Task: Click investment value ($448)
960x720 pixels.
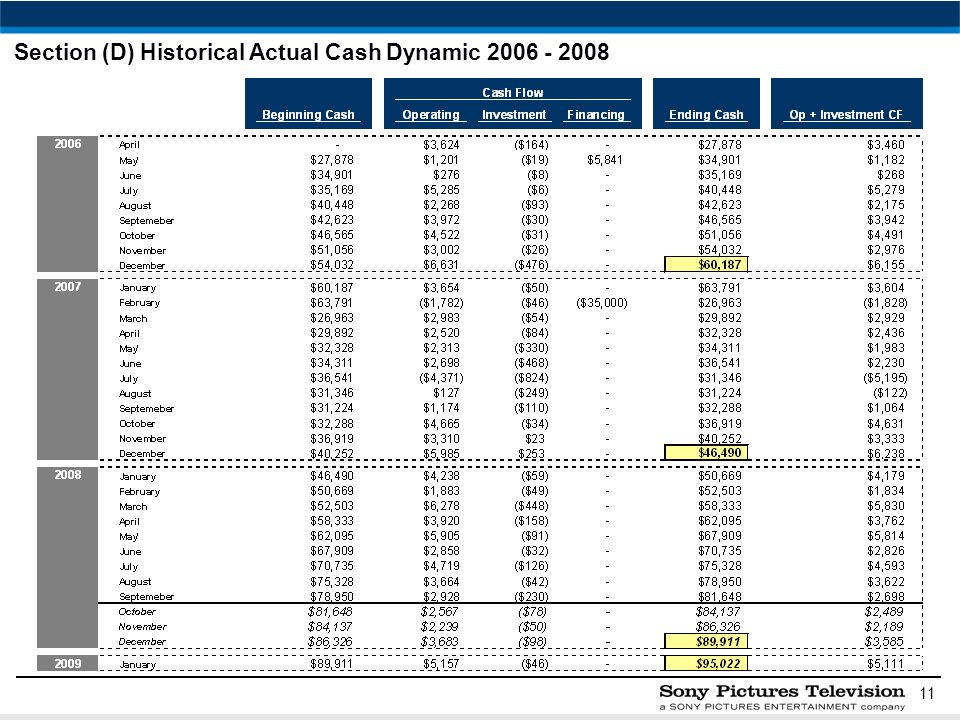Action: coord(531,506)
